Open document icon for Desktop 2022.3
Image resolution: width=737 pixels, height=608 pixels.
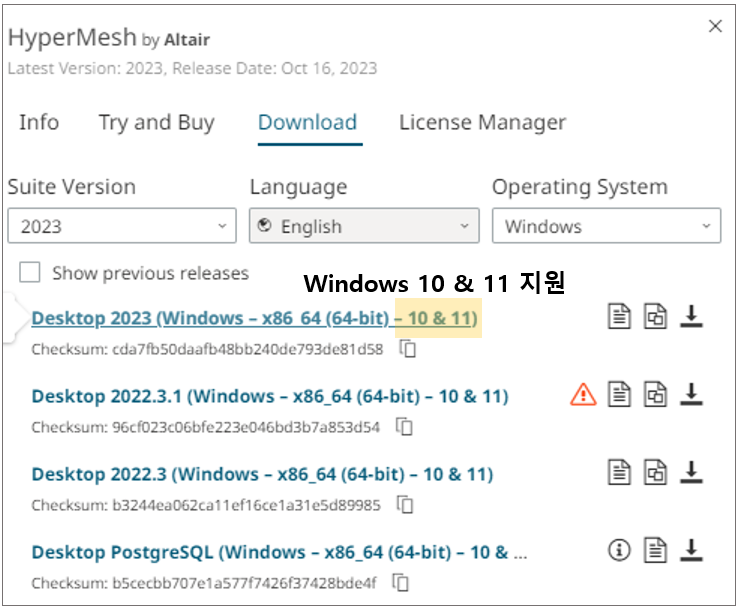[x=619, y=472]
